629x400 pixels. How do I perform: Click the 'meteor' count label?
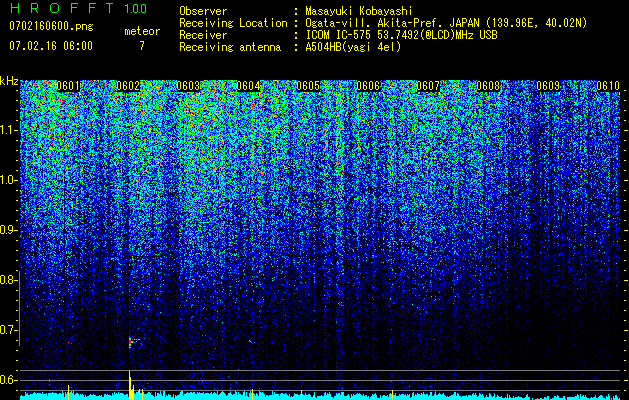pos(142,31)
